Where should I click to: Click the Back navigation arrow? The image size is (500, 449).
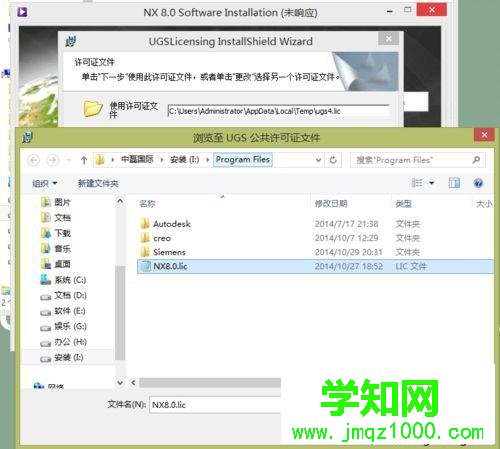[33, 160]
